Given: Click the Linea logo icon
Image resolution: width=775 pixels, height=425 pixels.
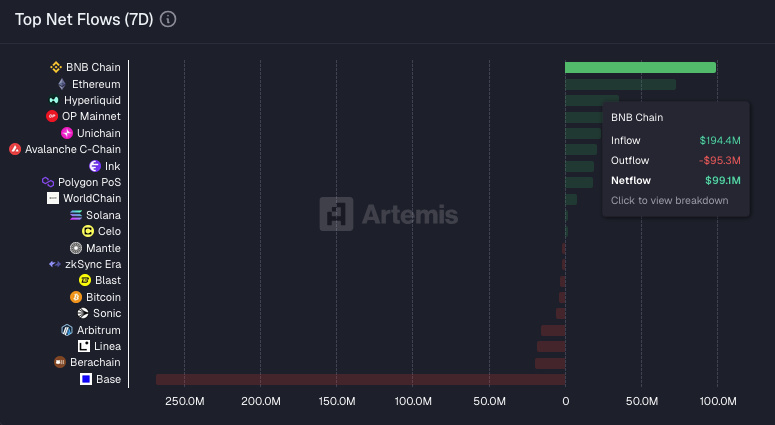Looking at the screenshot, I should pos(84,346).
